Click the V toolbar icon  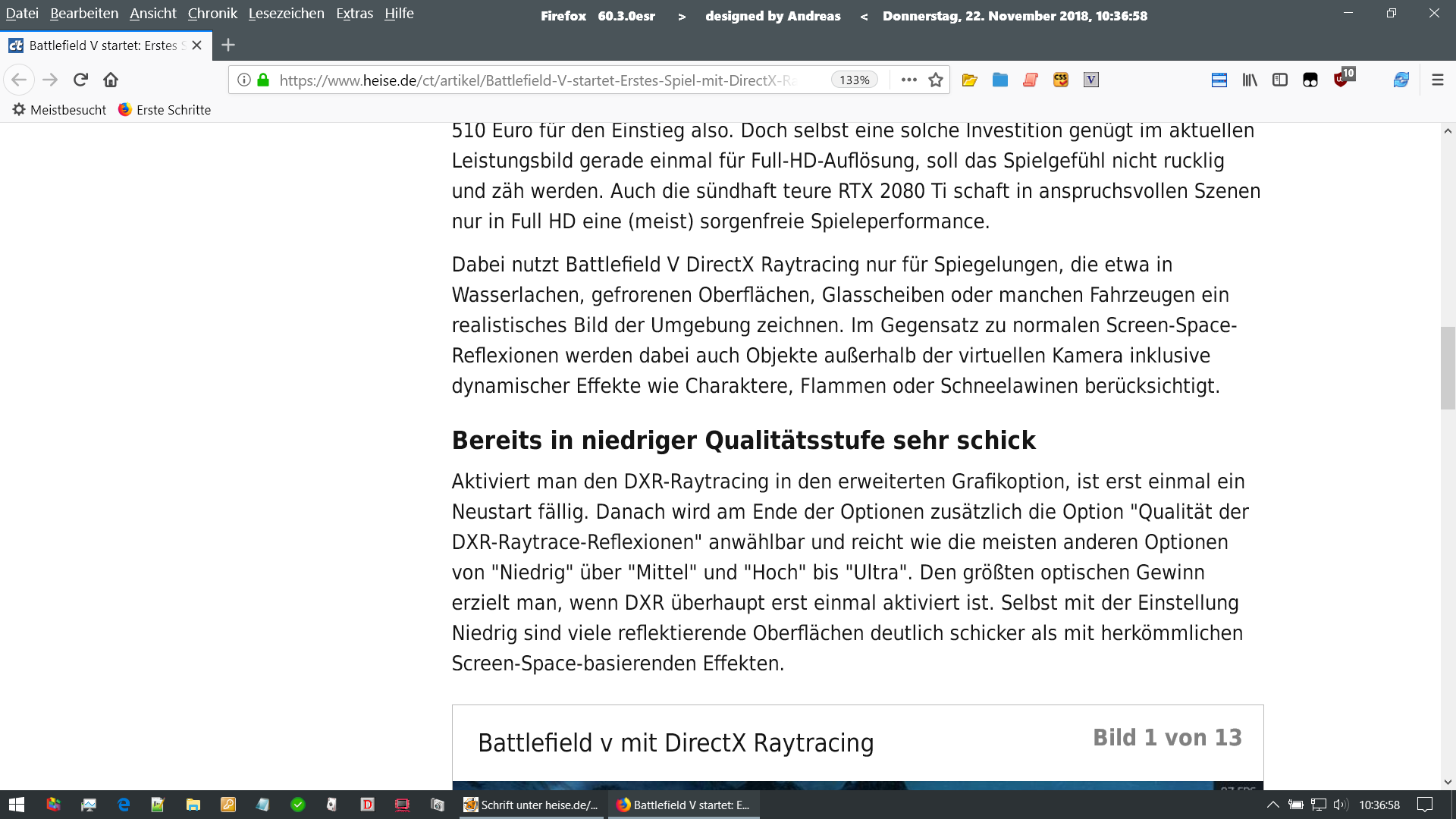pyautogui.click(x=1090, y=80)
